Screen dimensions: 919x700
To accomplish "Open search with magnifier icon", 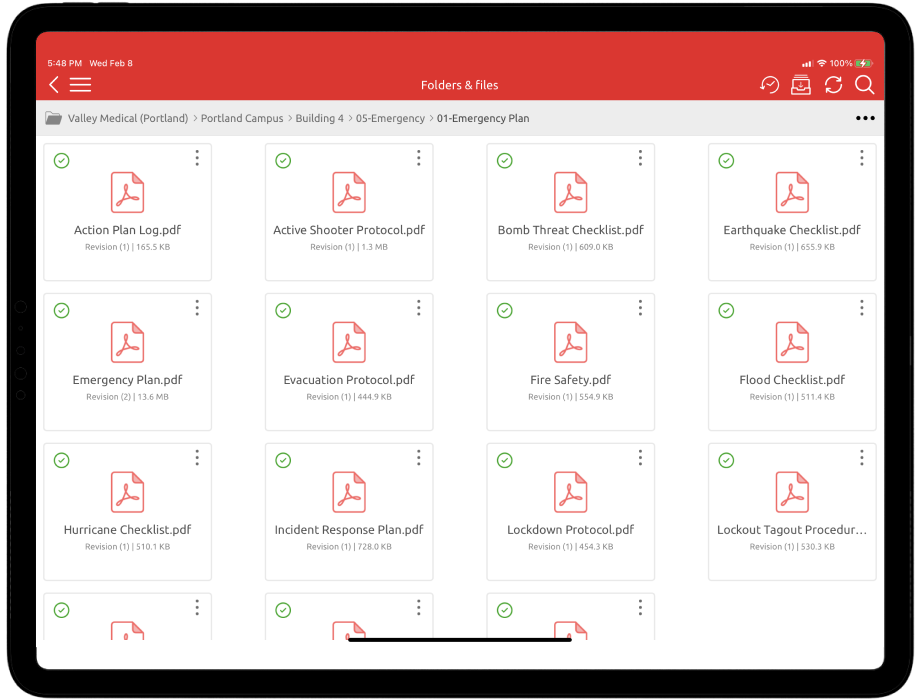I will coord(865,85).
